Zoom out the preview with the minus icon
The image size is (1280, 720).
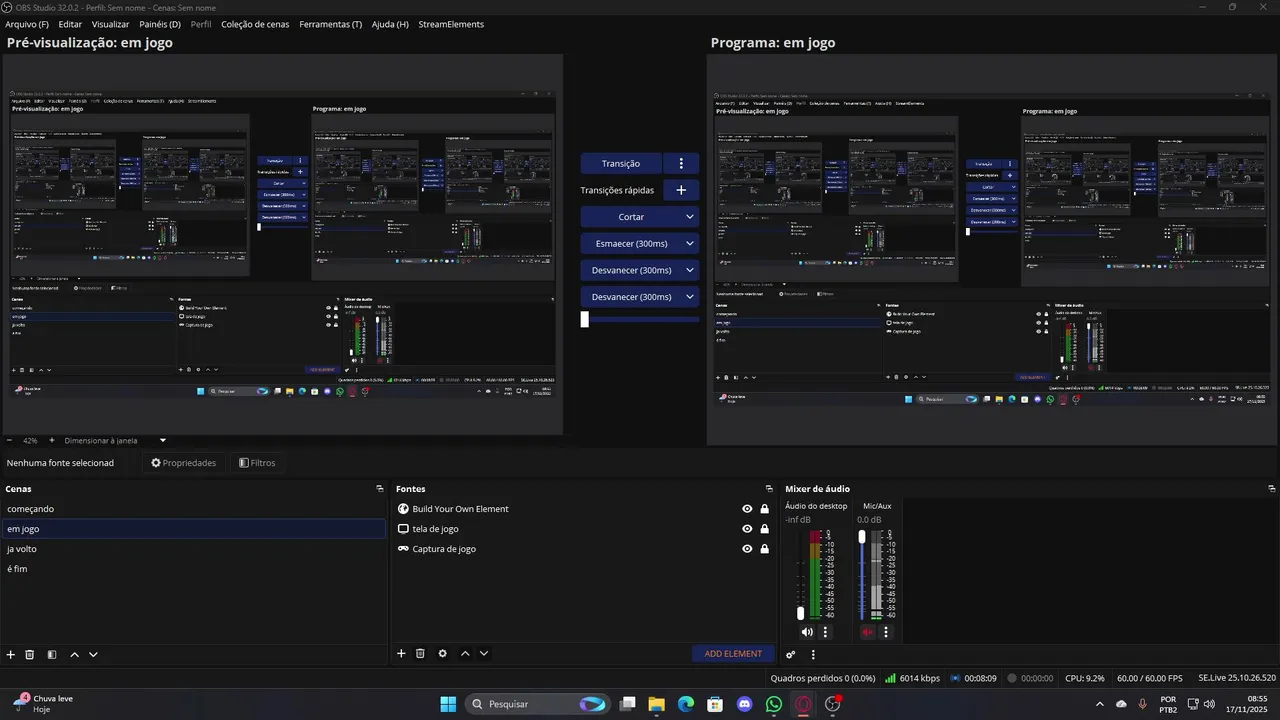(9, 440)
